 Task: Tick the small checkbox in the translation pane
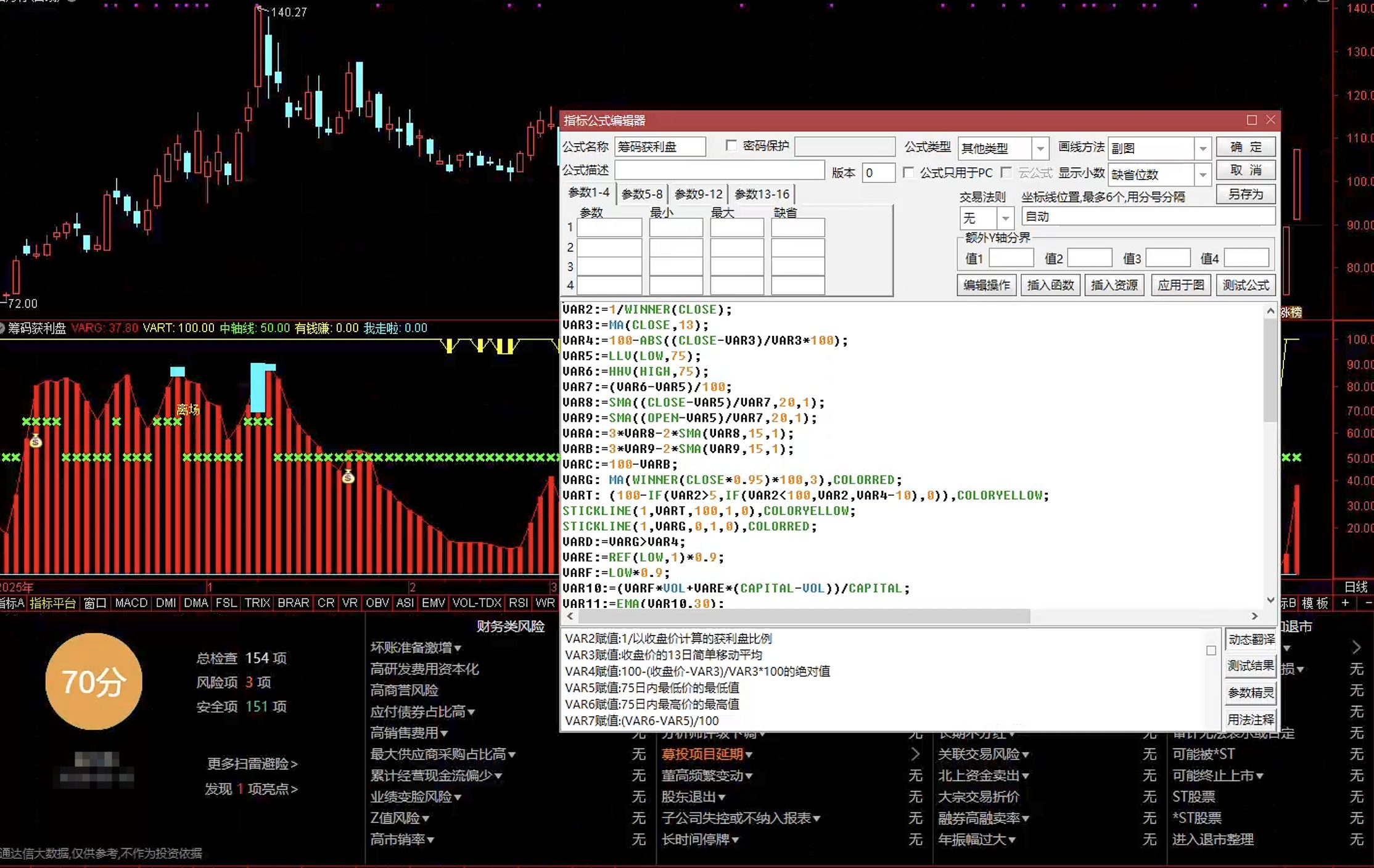point(1211,650)
